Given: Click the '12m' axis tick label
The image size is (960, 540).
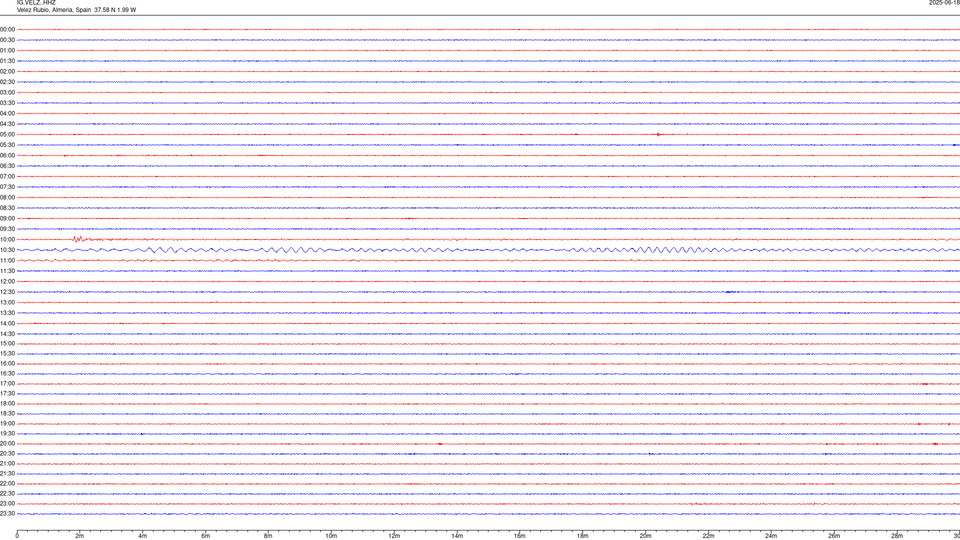Looking at the screenshot, I should (394, 536).
